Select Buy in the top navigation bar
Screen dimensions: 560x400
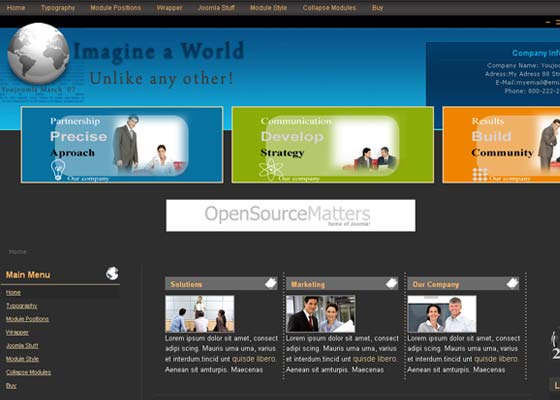[x=377, y=8]
